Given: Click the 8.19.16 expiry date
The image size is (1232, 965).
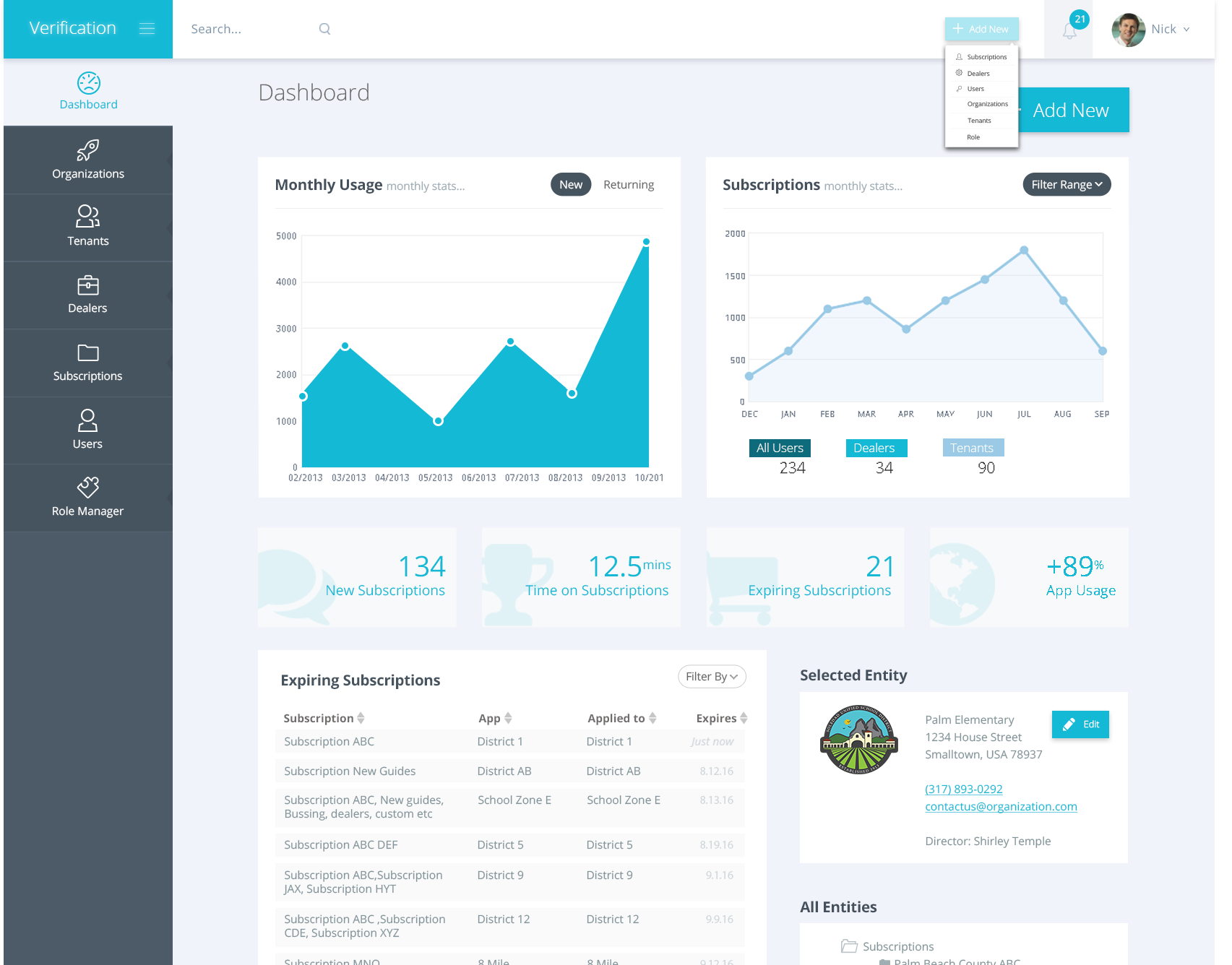Looking at the screenshot, I should pos(716,844).
